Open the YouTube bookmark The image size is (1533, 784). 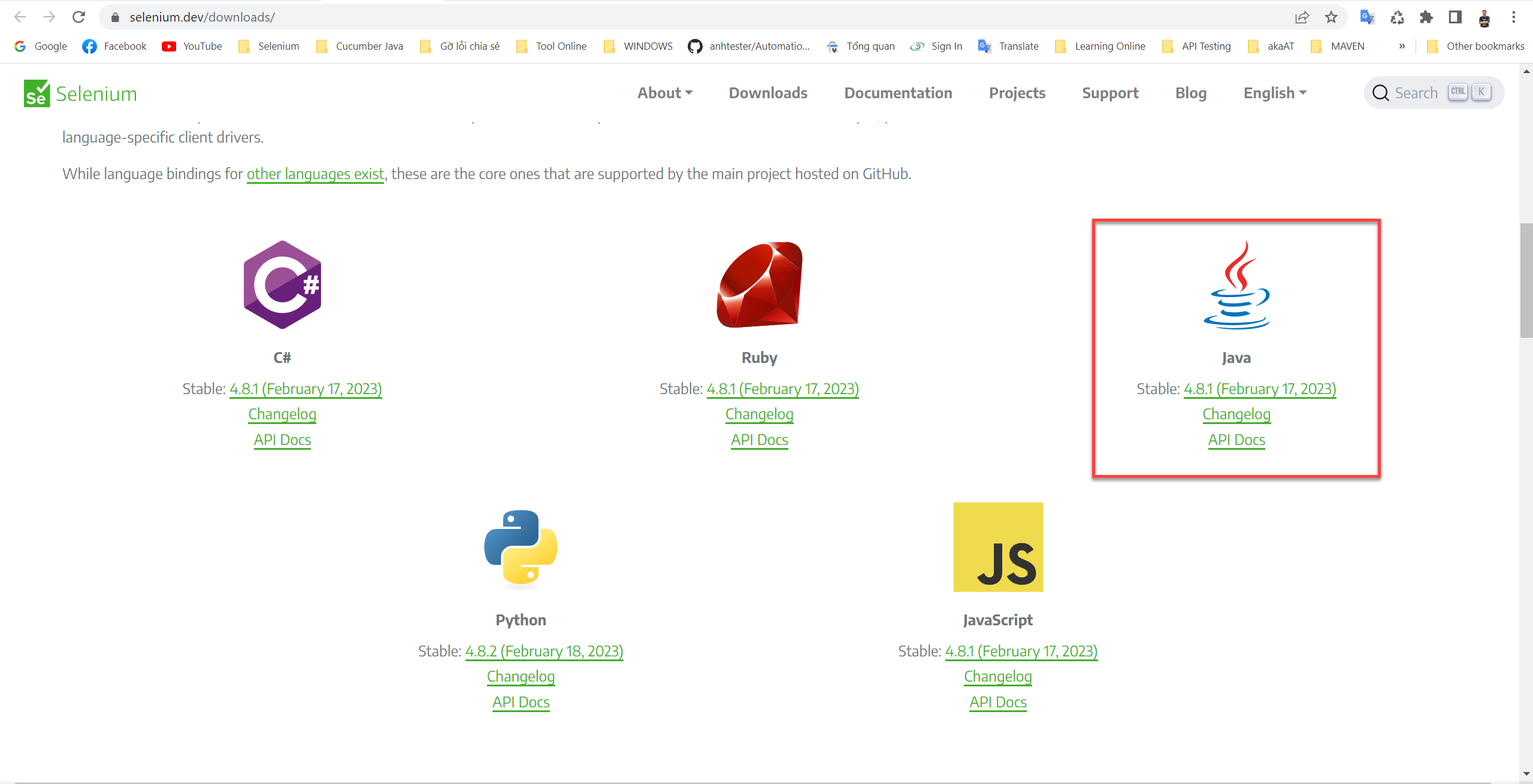192,46
